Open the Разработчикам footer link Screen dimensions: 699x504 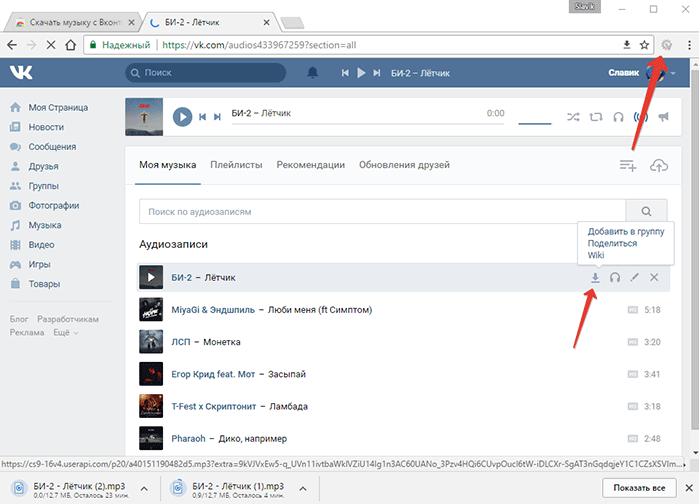tap(68, 319)
